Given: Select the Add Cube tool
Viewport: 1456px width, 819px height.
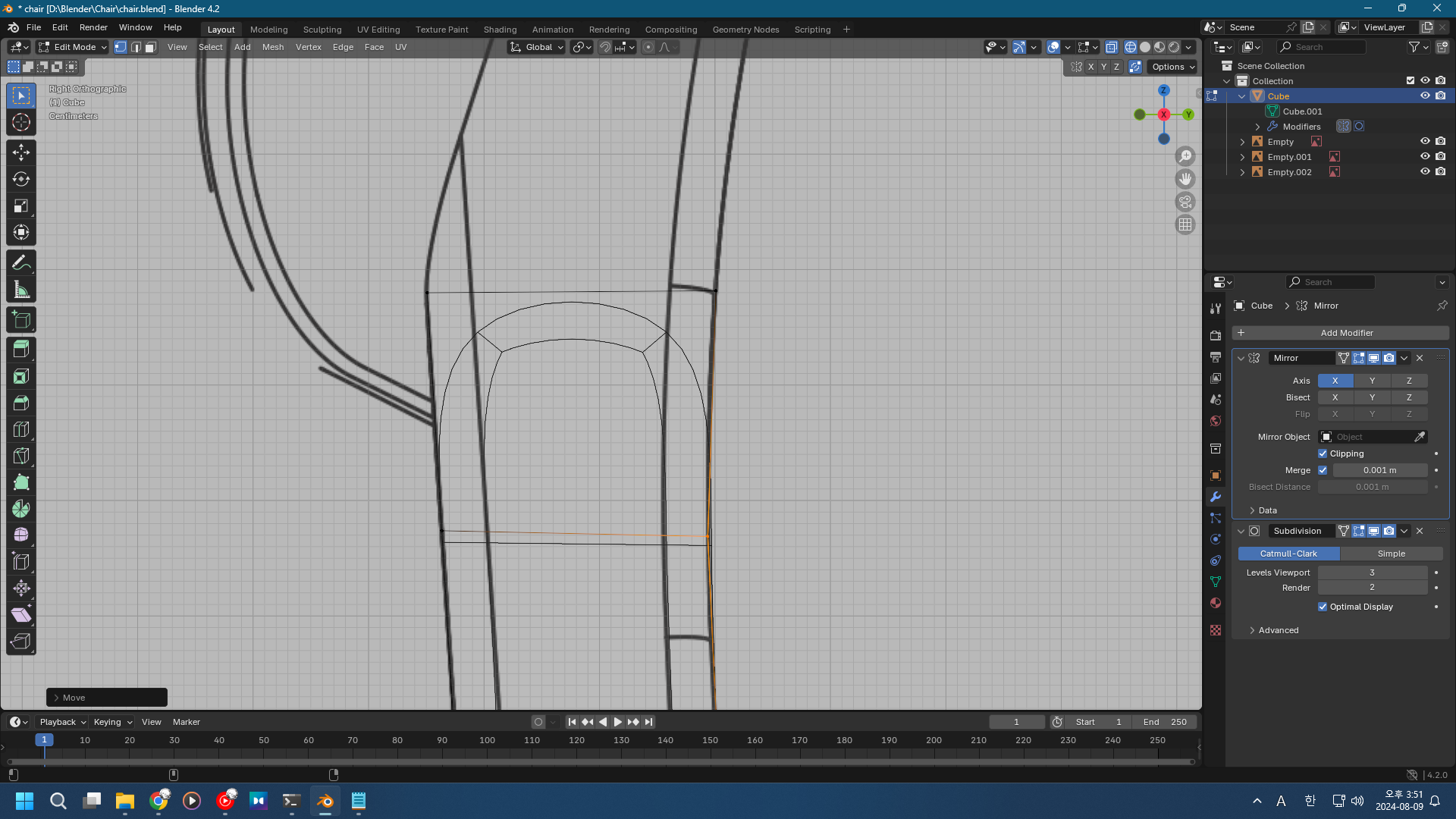Looking at the screenshot, I should [x=21, y=319].
